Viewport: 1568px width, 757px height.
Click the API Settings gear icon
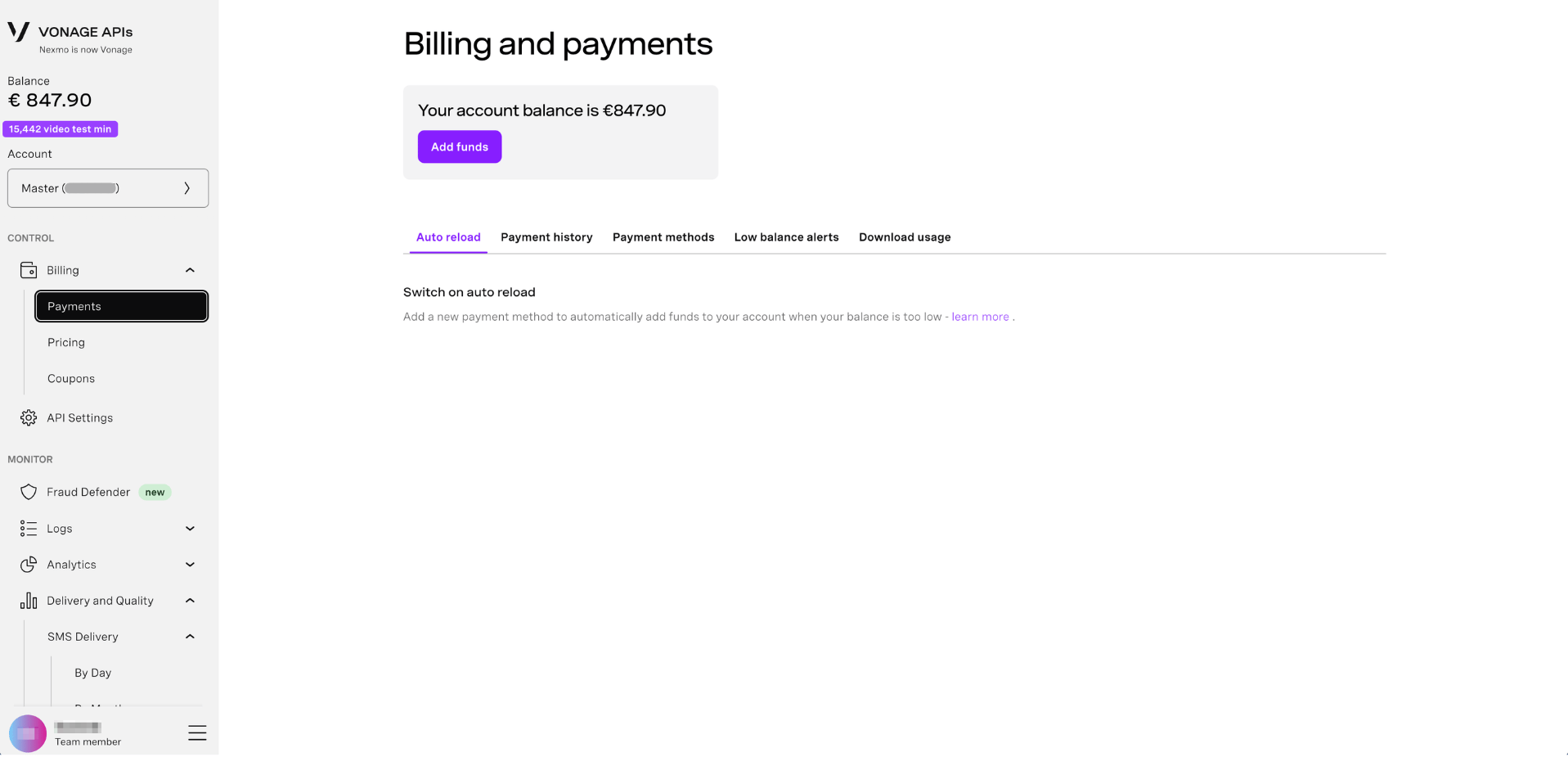point(29,418)
